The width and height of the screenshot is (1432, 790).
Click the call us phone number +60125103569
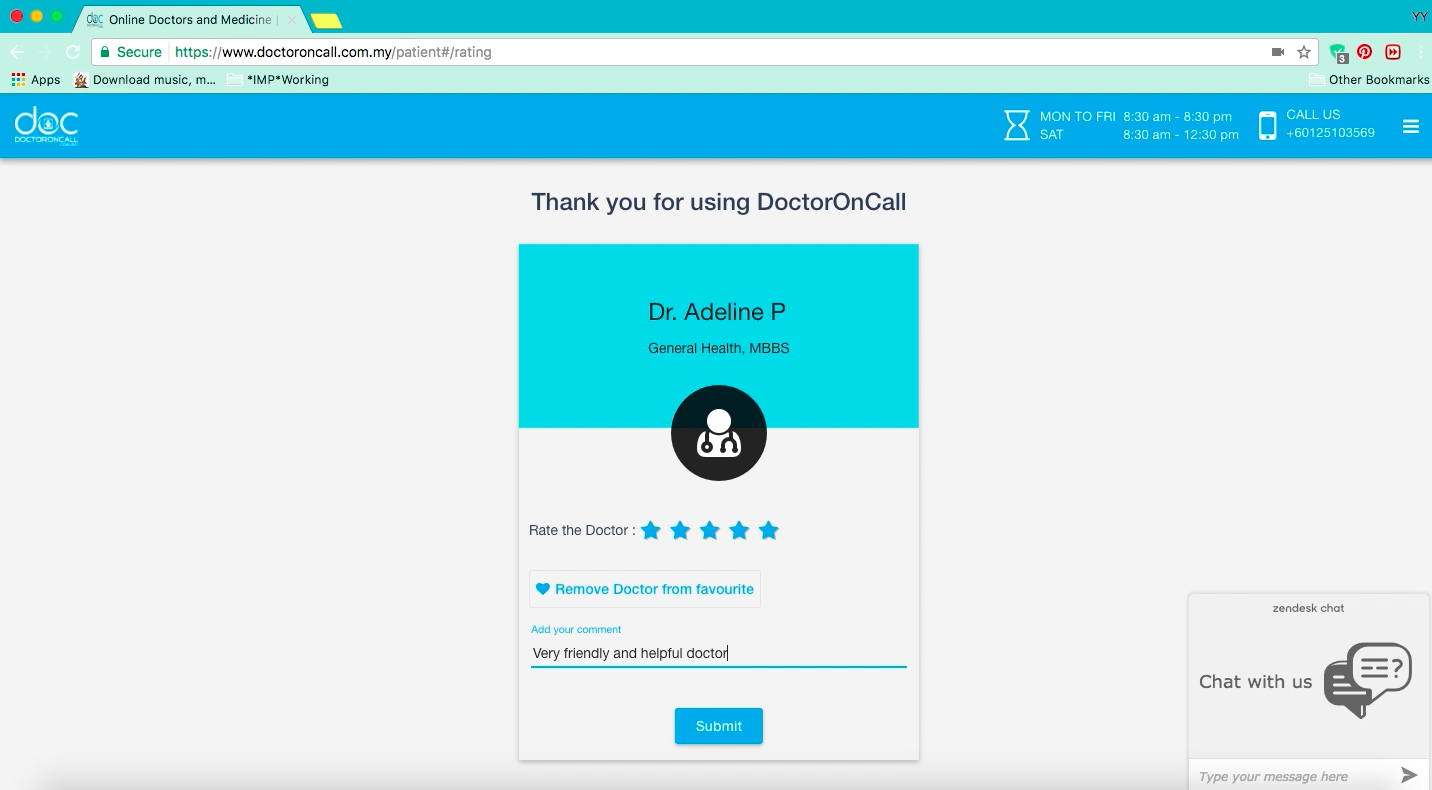pyautogui.click(x=1330, y=133)
